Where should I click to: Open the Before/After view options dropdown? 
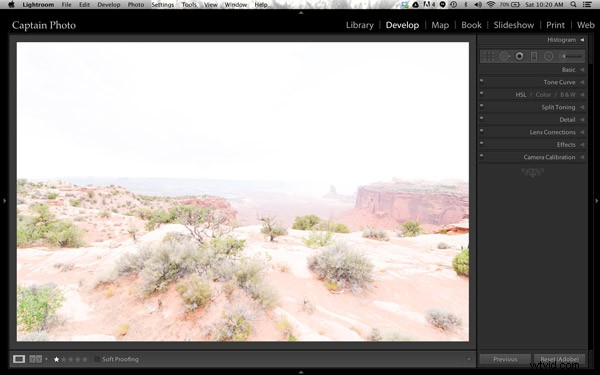coord(46,359)
